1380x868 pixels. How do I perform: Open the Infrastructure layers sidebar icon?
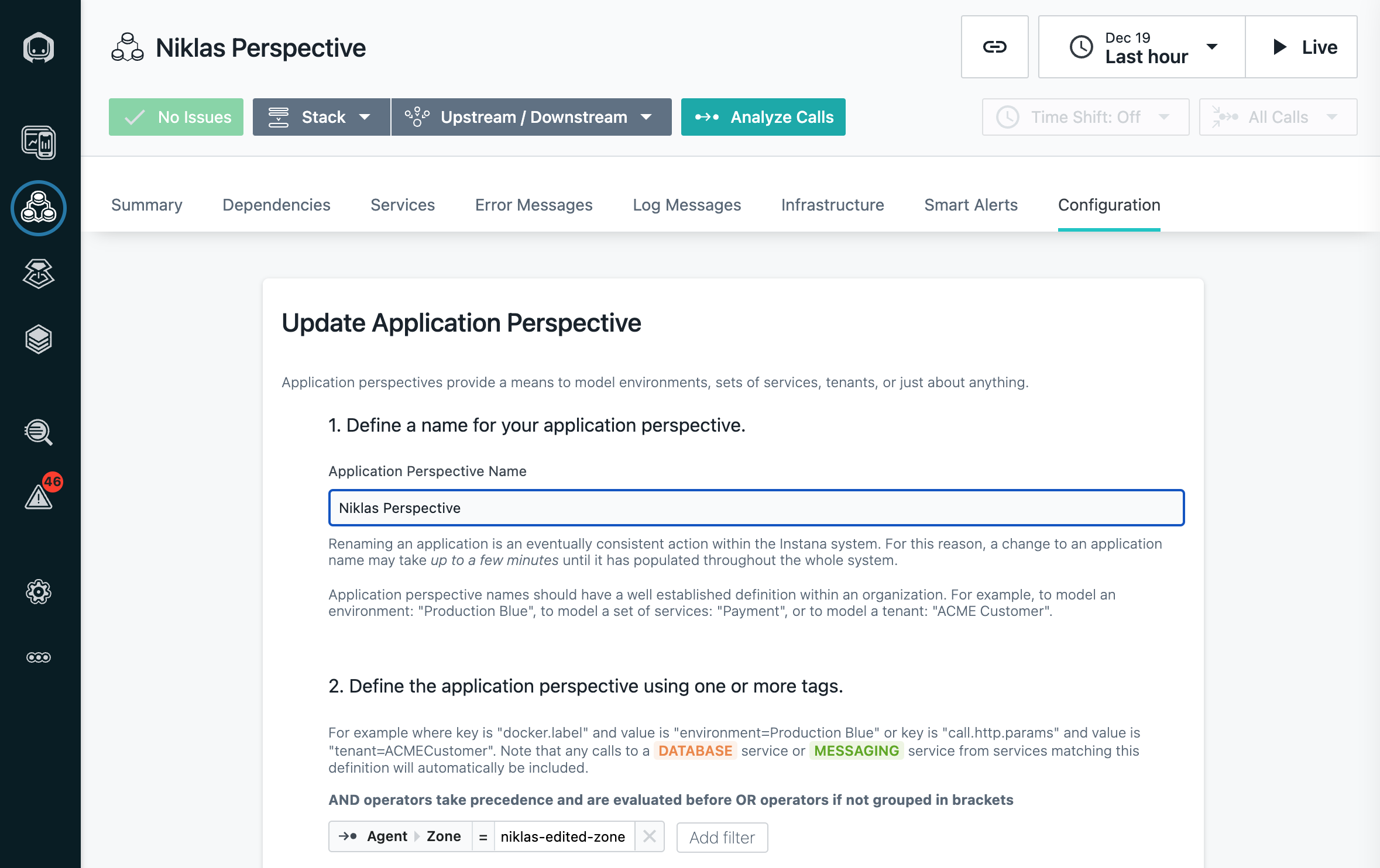39,339
